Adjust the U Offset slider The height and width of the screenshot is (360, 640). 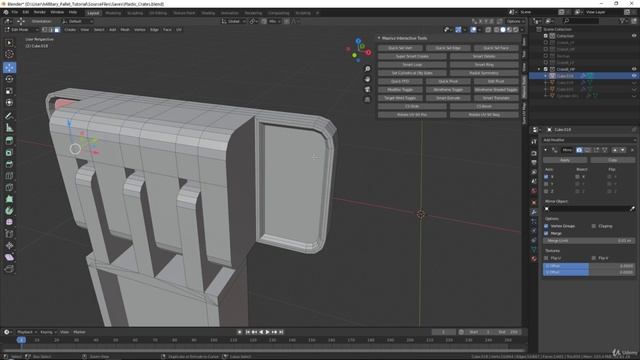click(x=589, y=266)
